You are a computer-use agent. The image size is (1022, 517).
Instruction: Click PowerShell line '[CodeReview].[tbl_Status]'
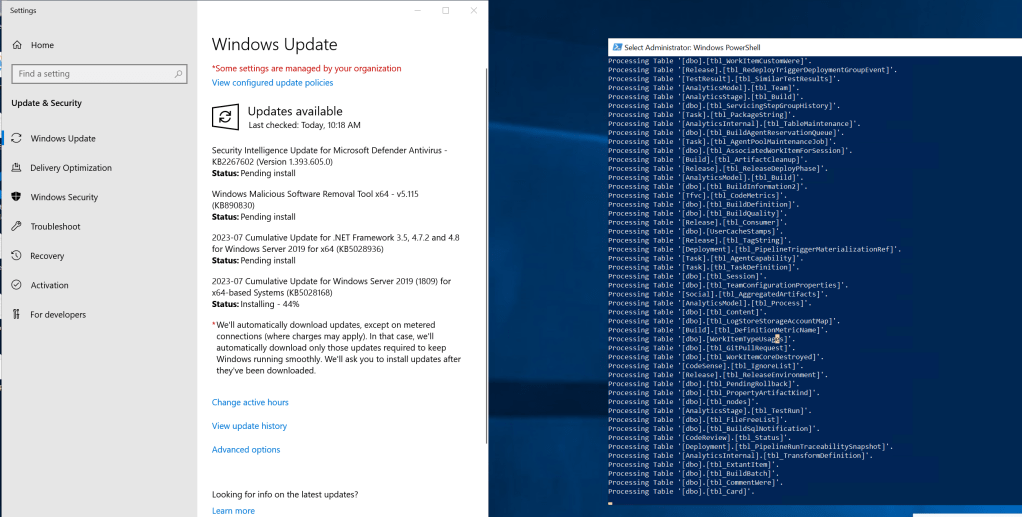click(699, 437)
